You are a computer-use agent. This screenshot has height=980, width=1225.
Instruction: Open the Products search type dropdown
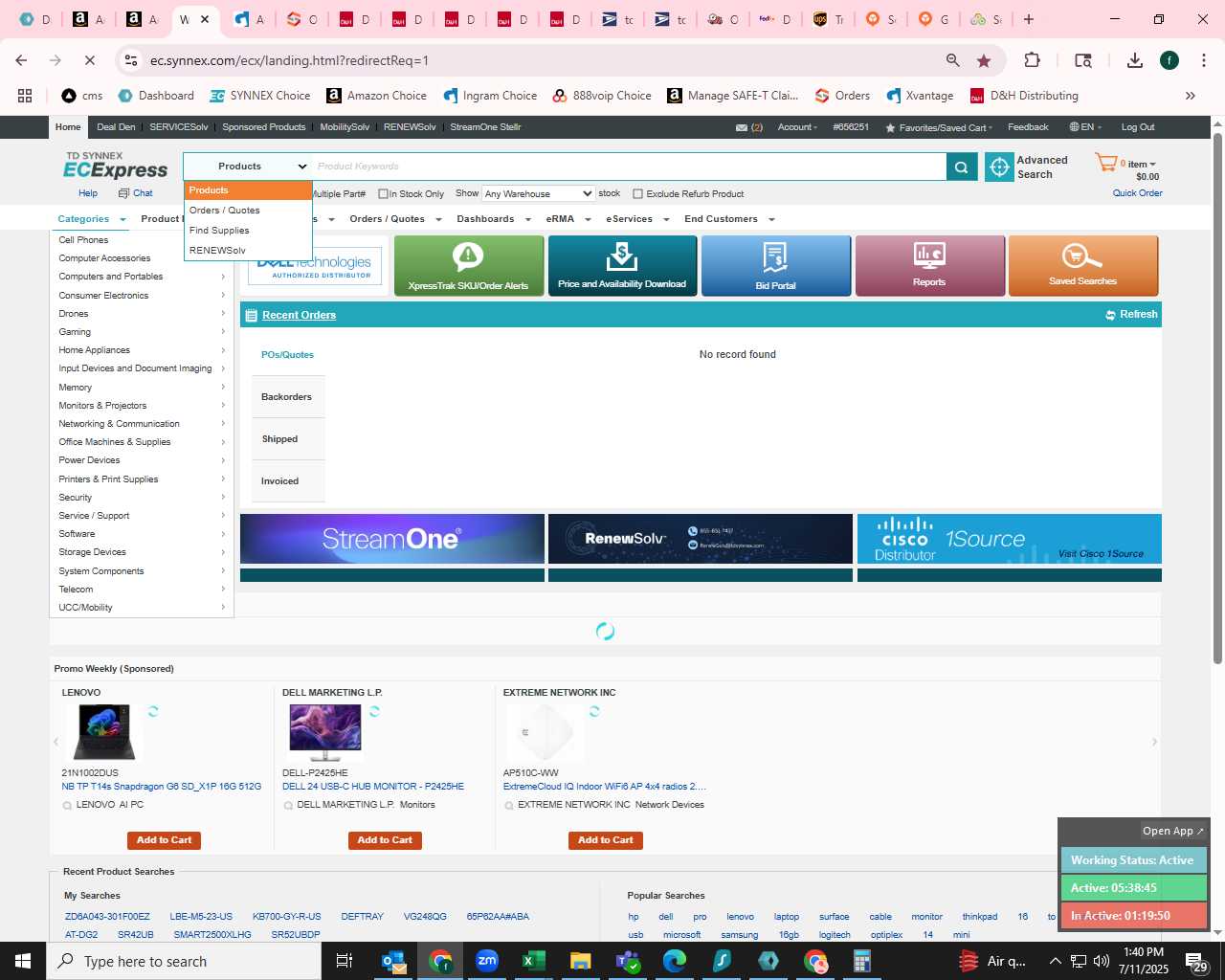point(248,167)
